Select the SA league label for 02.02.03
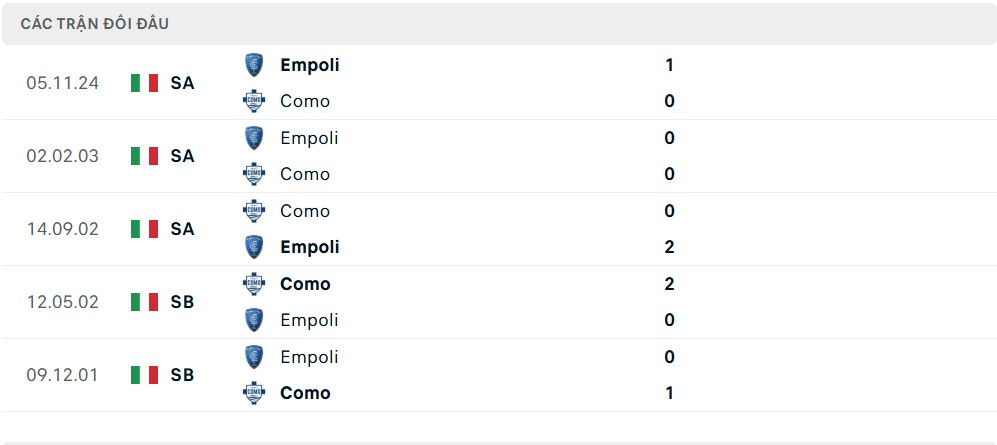997x445 pixels. click(182, 156)
